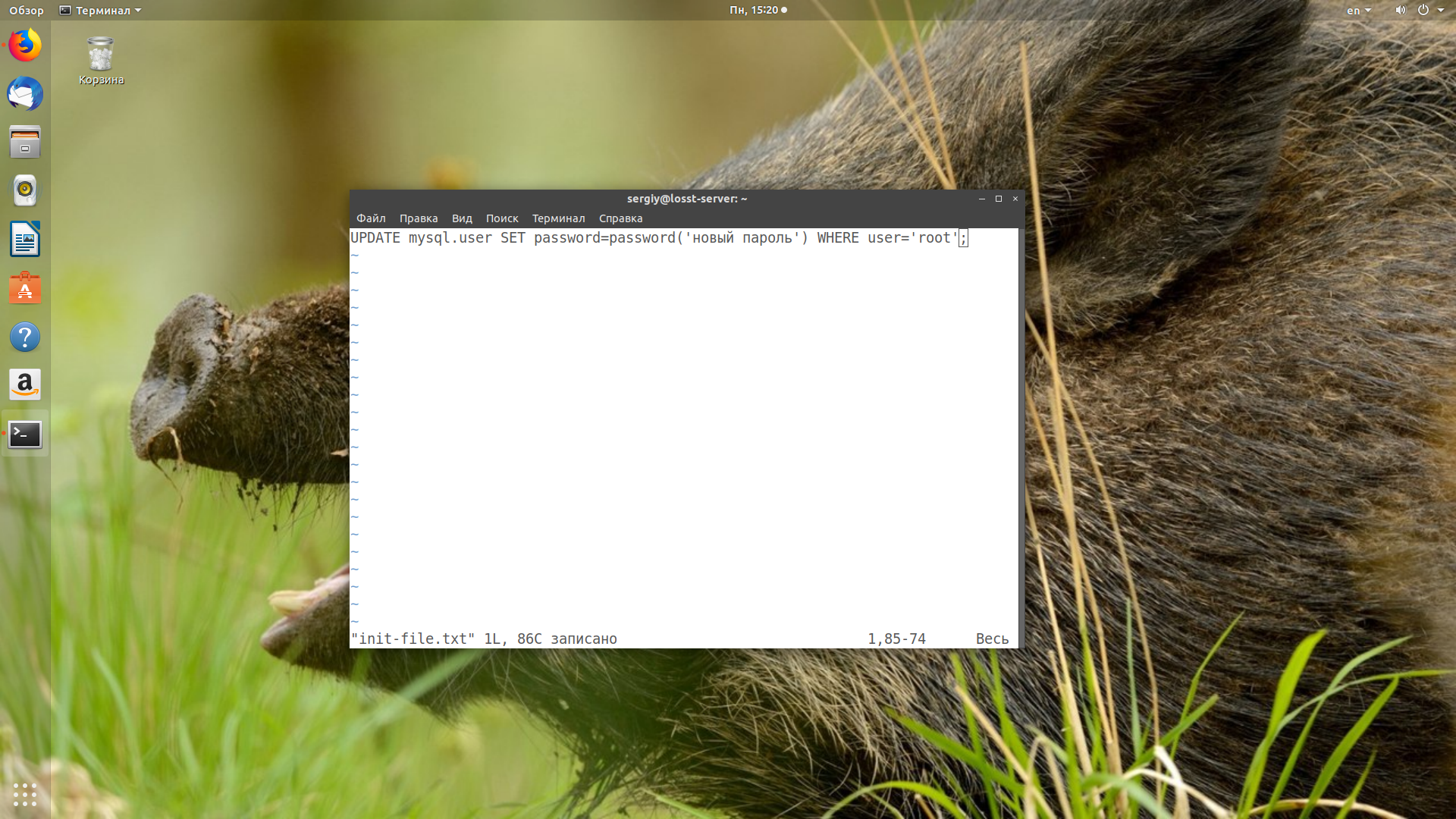
Task: Click mysql.user in the SQL line
Action: 450,238
